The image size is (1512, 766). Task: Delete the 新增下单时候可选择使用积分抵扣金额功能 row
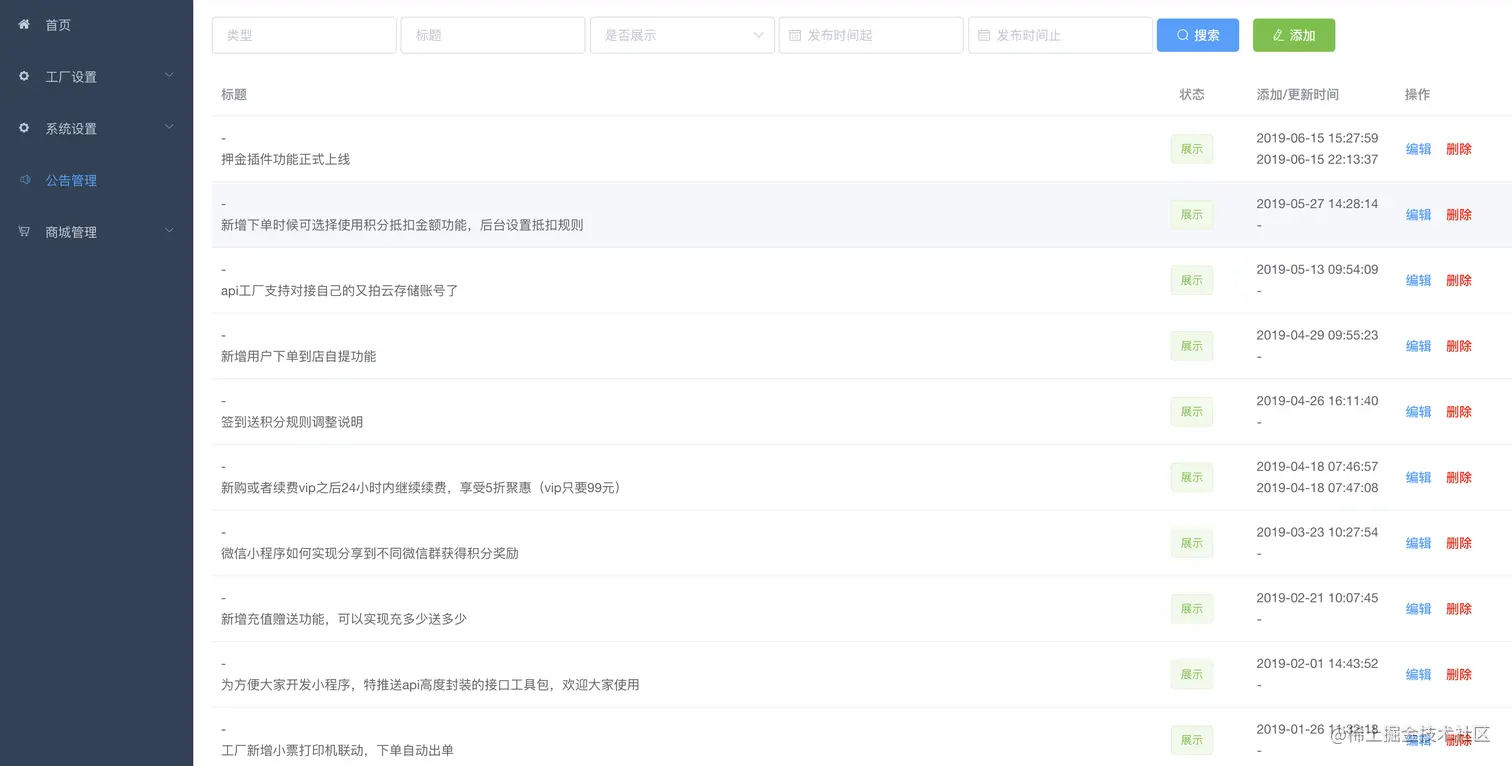[x=1459, y=215]
